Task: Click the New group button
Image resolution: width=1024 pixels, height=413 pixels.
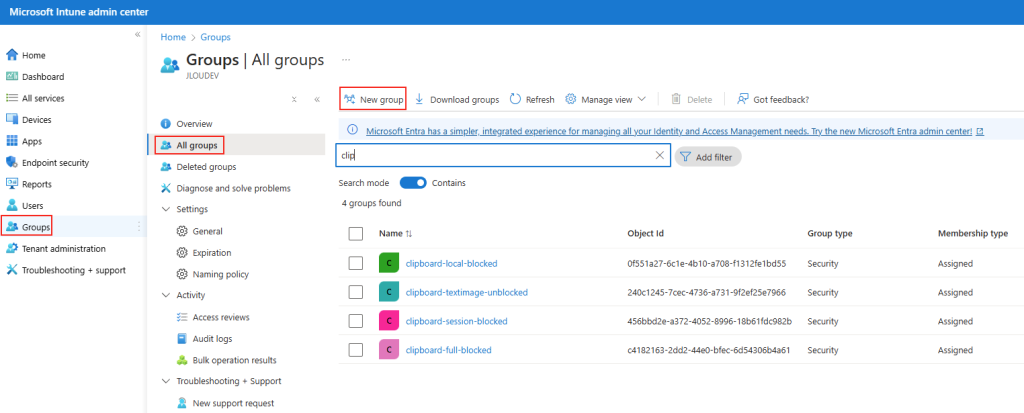Action: (373, 99)
